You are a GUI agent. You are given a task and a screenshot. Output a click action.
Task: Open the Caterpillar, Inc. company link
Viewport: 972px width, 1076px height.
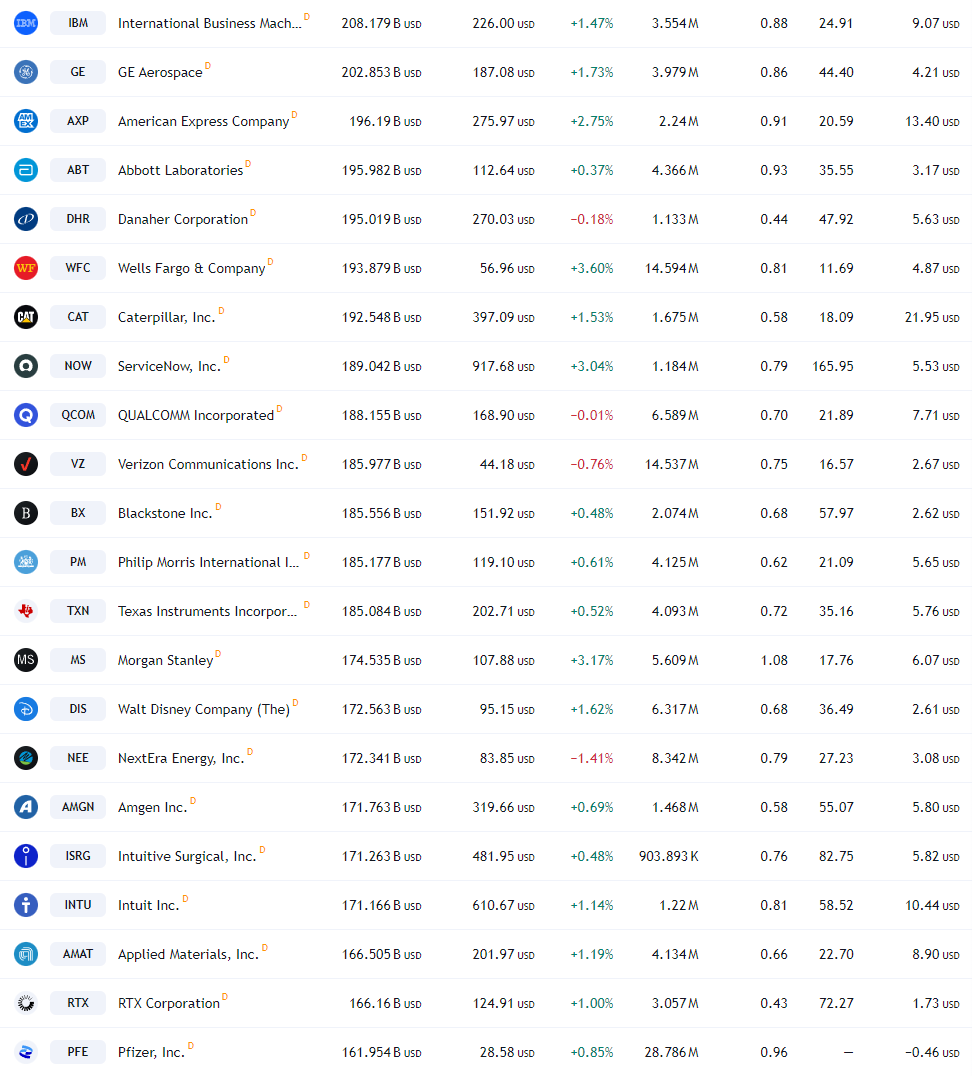[166, 317]
